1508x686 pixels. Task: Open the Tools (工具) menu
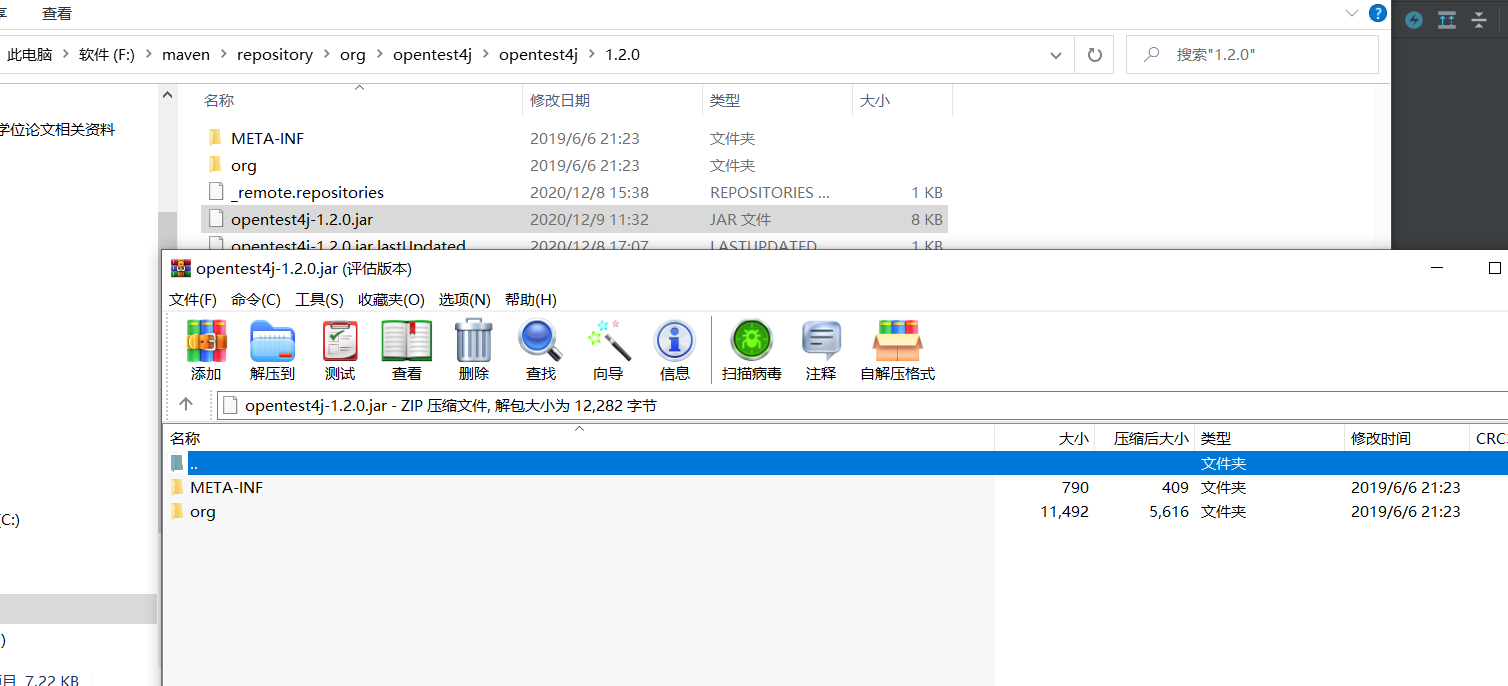tap(319, 299)
